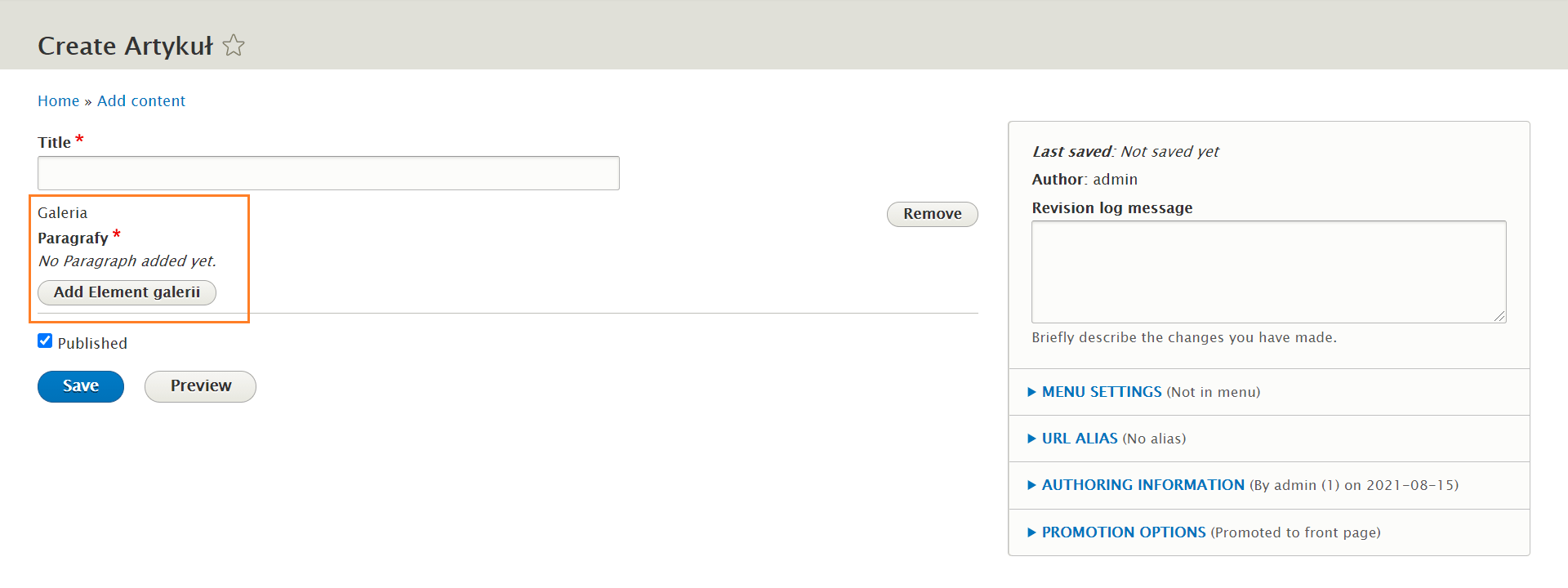
Task: Expand the URL ALIAS section
Action: pos(1080,439)
